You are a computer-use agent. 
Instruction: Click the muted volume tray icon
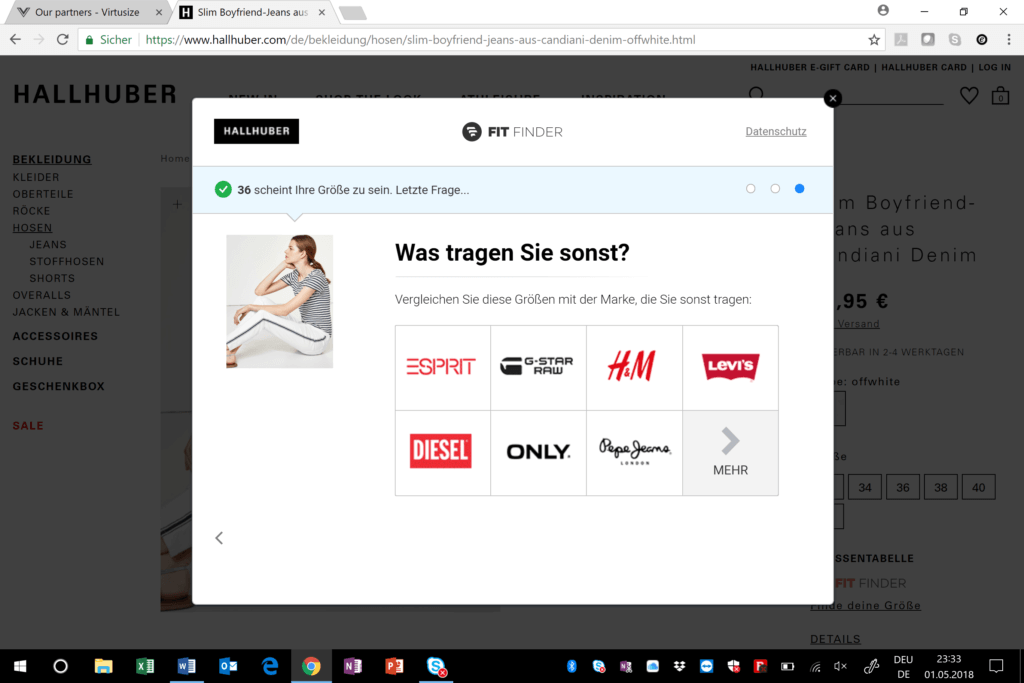click(840, 666)
